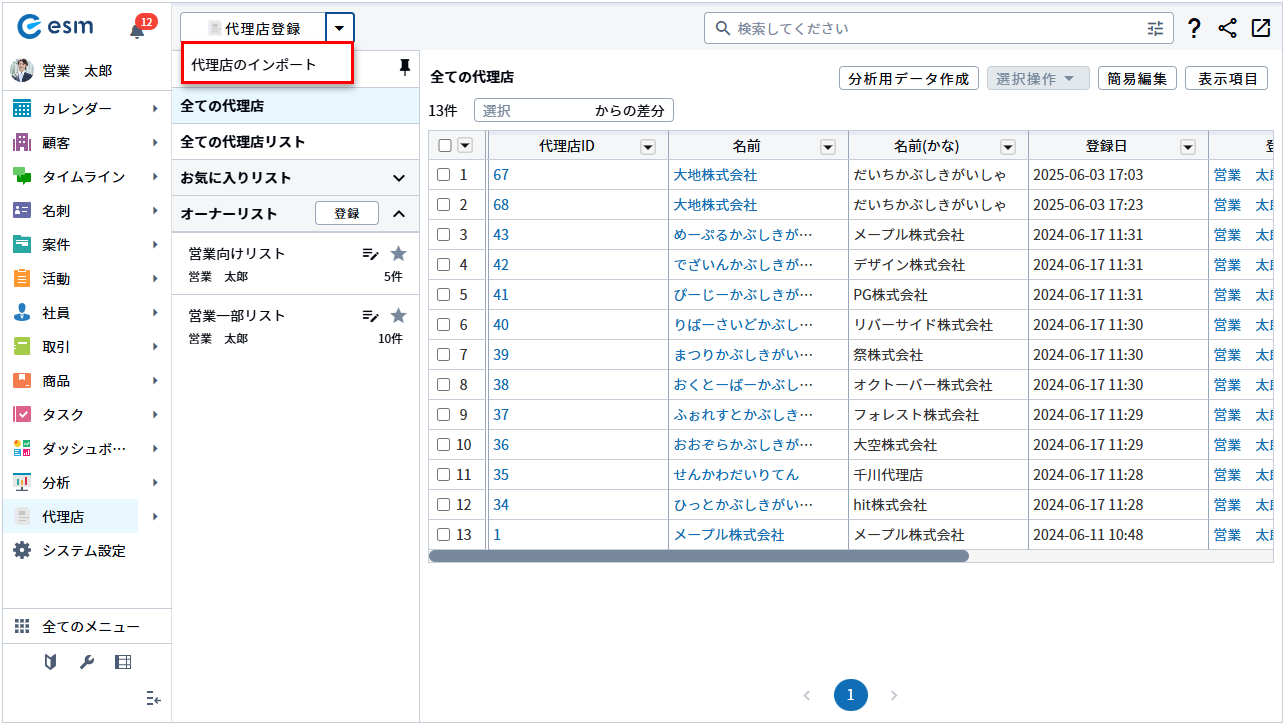Screen dimensions: 1284x724
Task: Open the 代理店ID column dropdown
Action: pos(648,147)
